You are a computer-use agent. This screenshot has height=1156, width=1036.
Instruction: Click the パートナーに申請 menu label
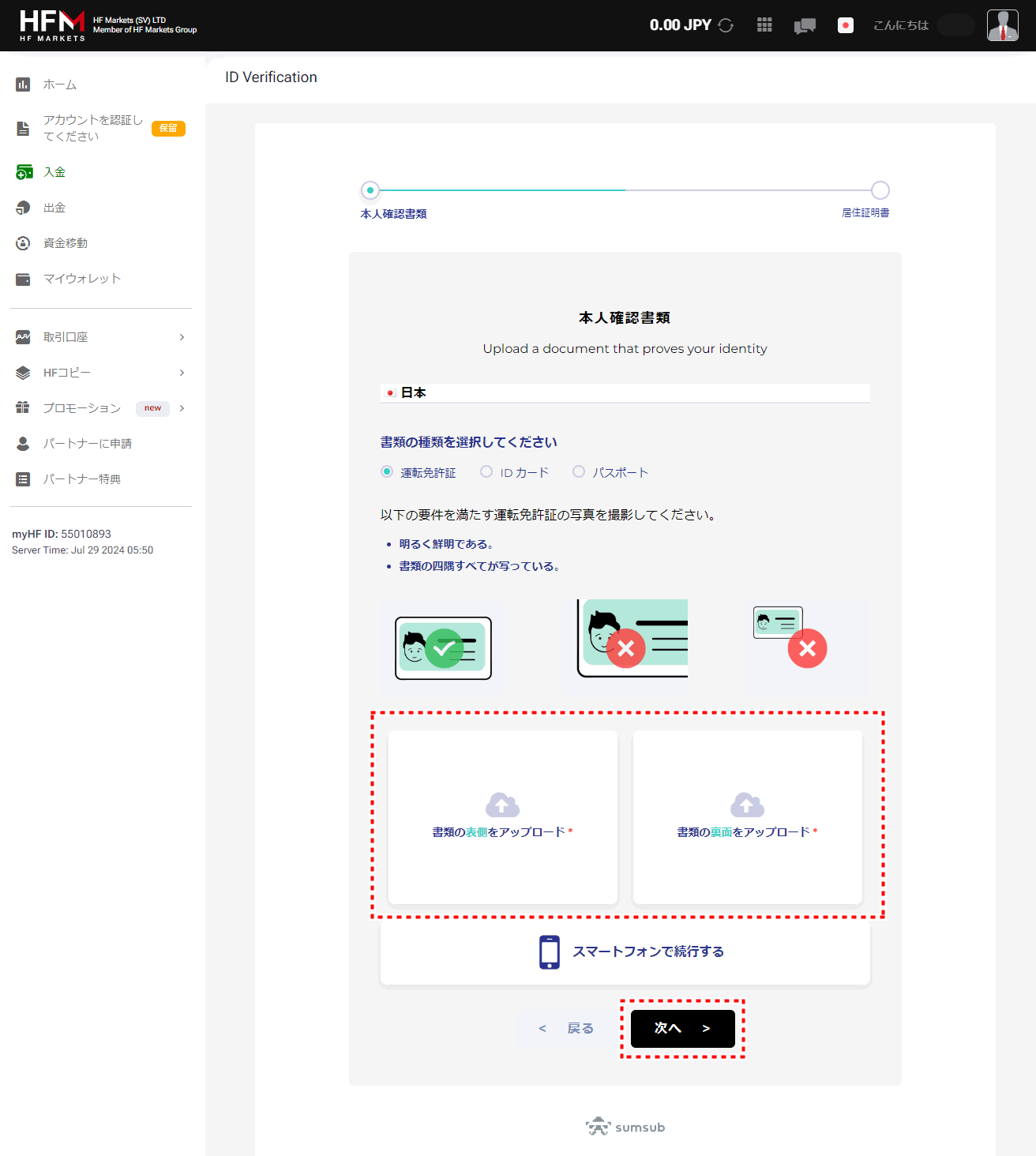click(88, 444)
